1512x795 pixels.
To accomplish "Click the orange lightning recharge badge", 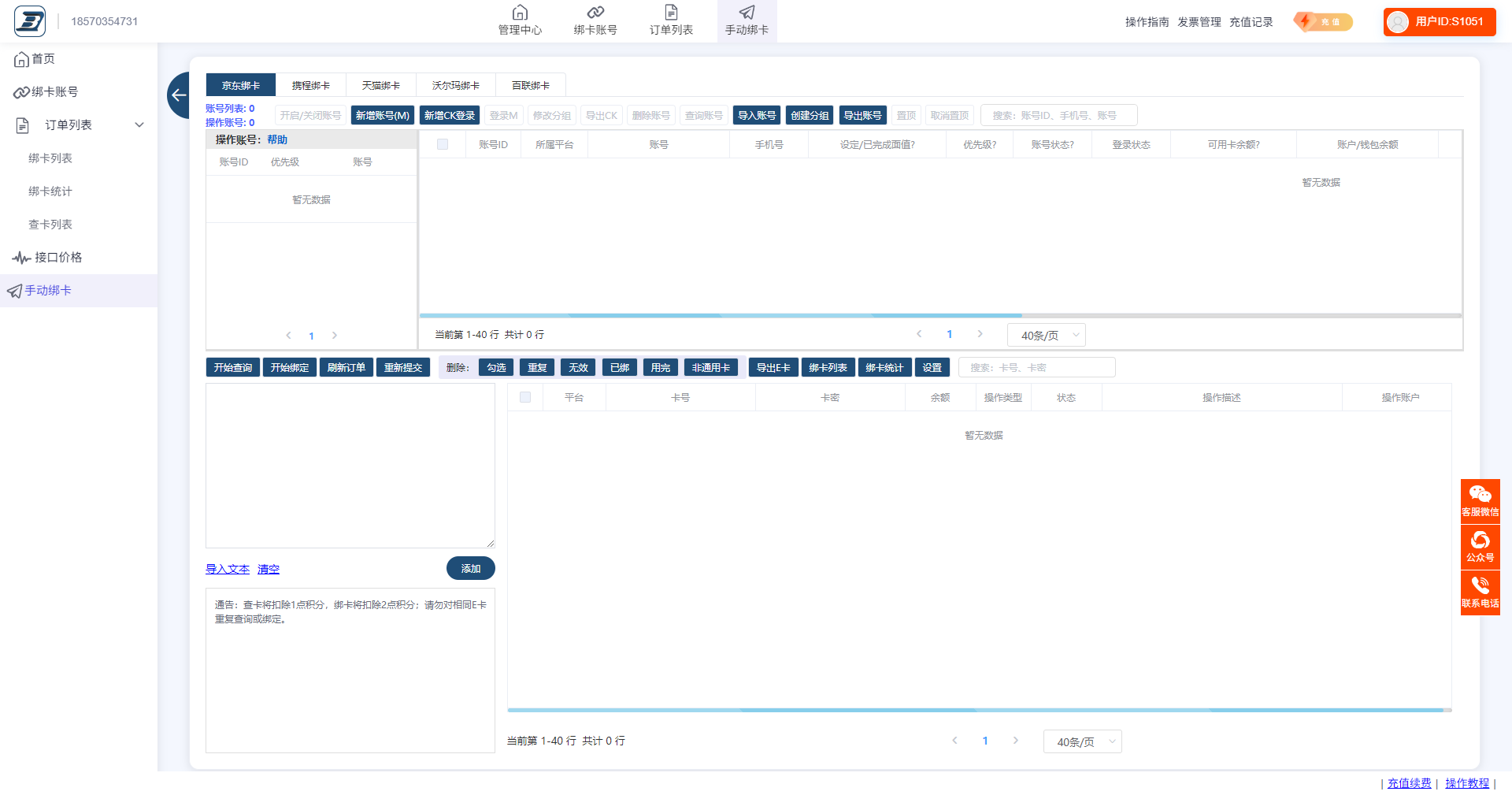I will tap(1323, 22).
